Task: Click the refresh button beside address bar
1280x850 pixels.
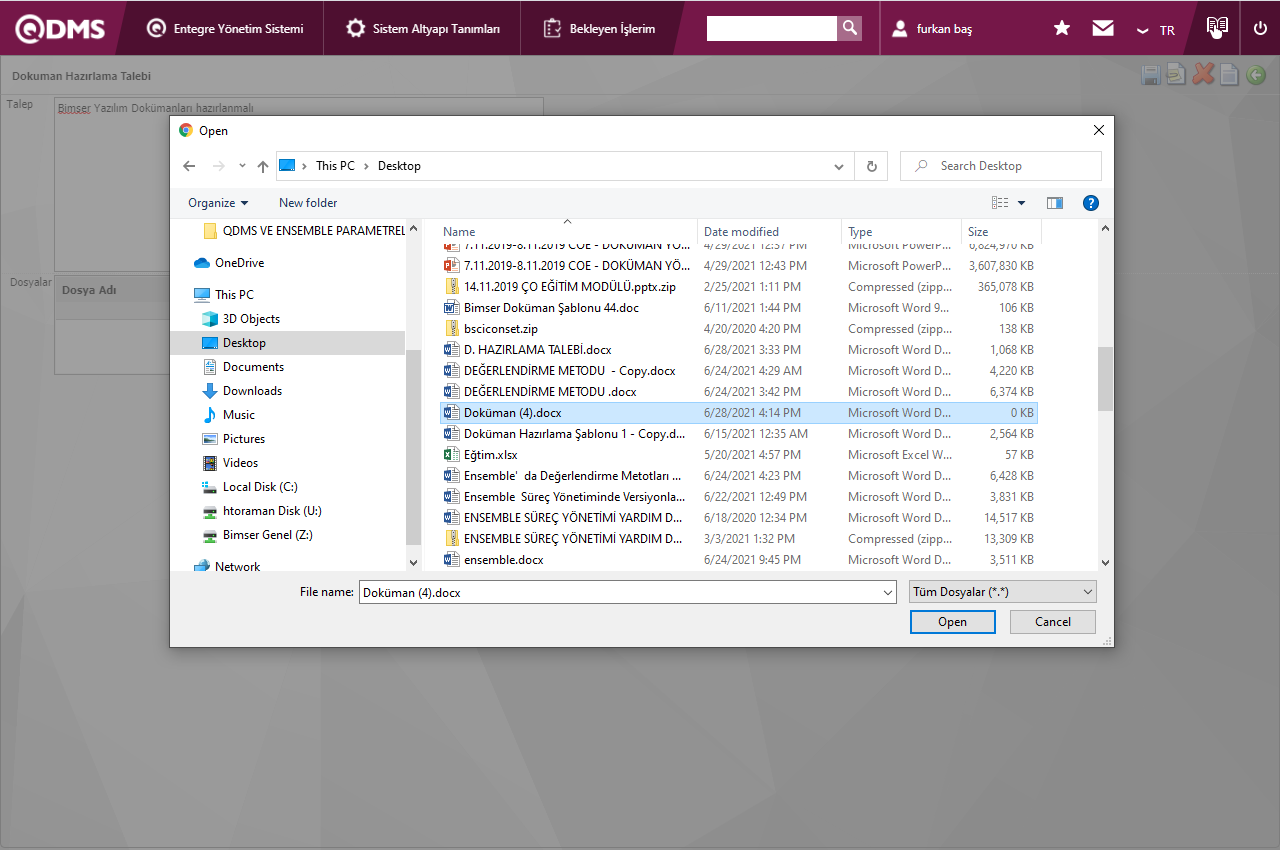Action: [872, 166]
